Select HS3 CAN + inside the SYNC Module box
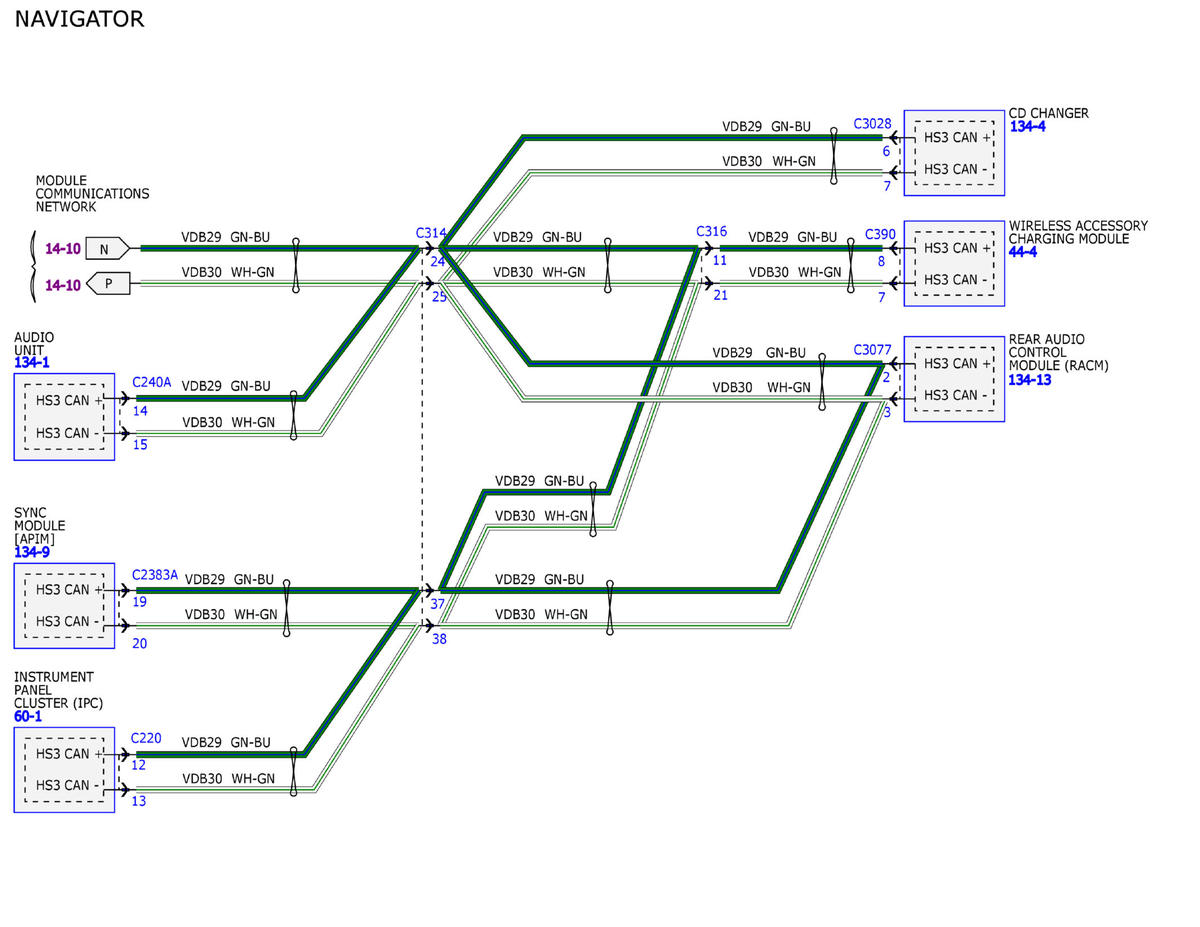The height and width of the screenshot is (927, 1200). click(x=69, y=589)
